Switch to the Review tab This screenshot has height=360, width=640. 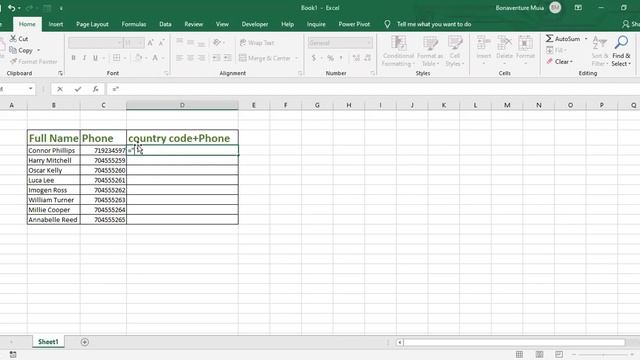(x=193, y=24)
